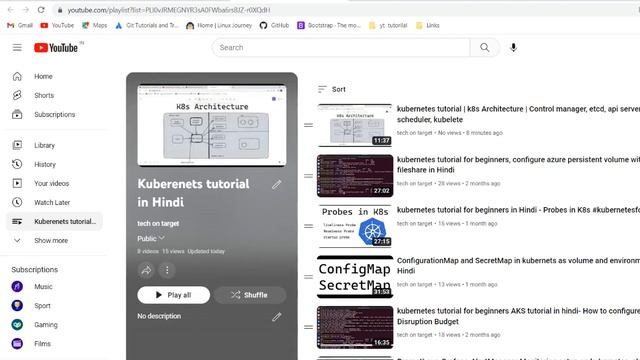Image resolution: width=640 pixels, height=360 pixels.
Task: Click in the YouTube search field
Action: point(341,48)
